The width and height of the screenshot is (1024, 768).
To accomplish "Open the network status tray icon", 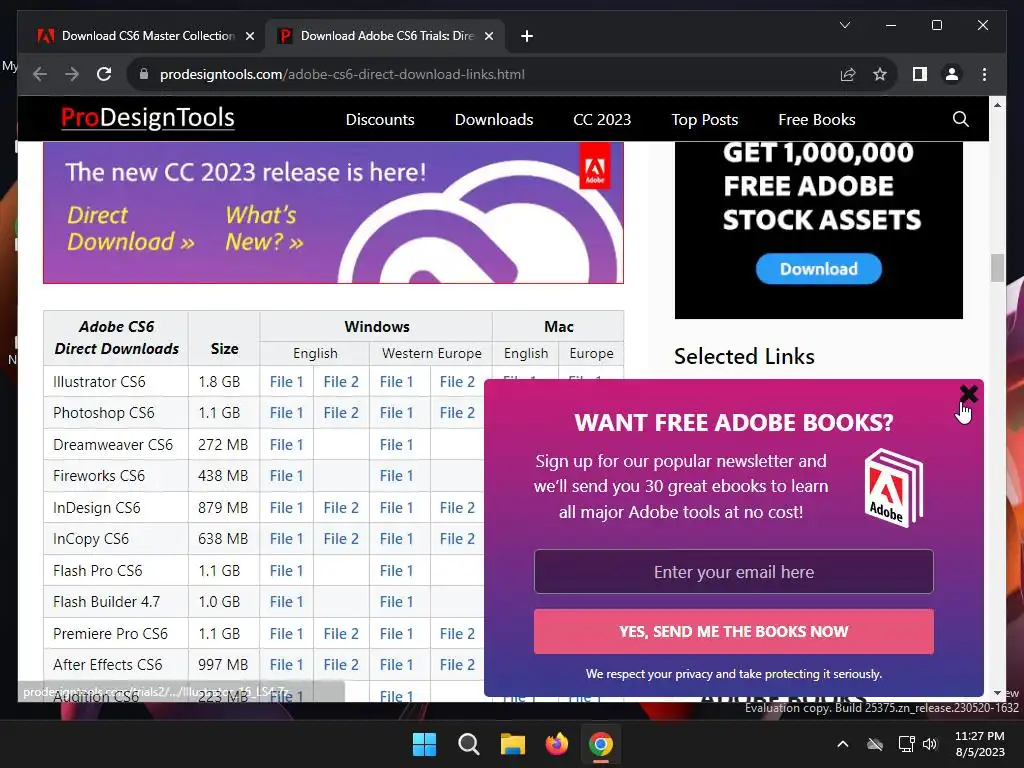I will click(906, 744).
